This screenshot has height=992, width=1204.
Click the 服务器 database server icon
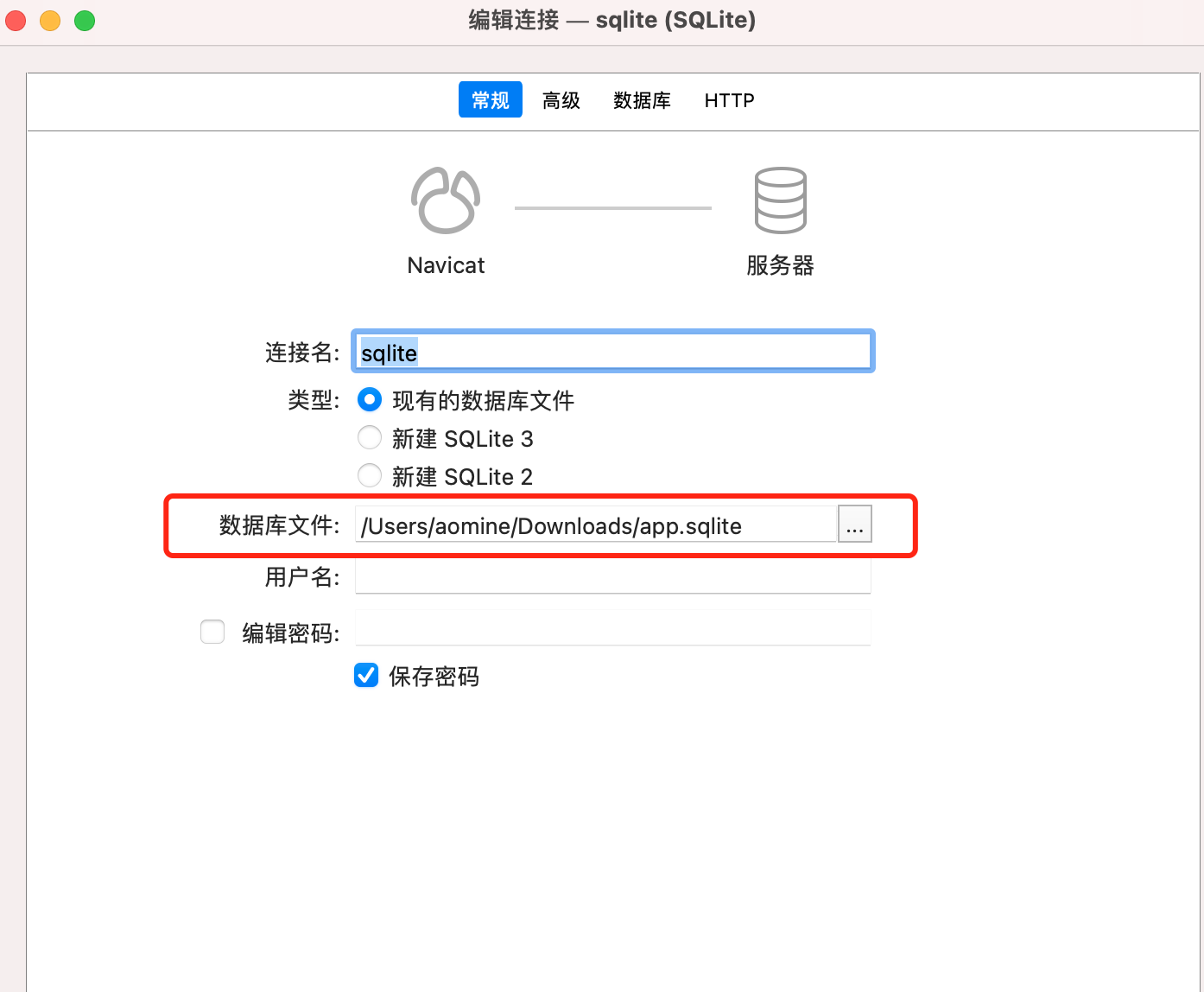779,200
